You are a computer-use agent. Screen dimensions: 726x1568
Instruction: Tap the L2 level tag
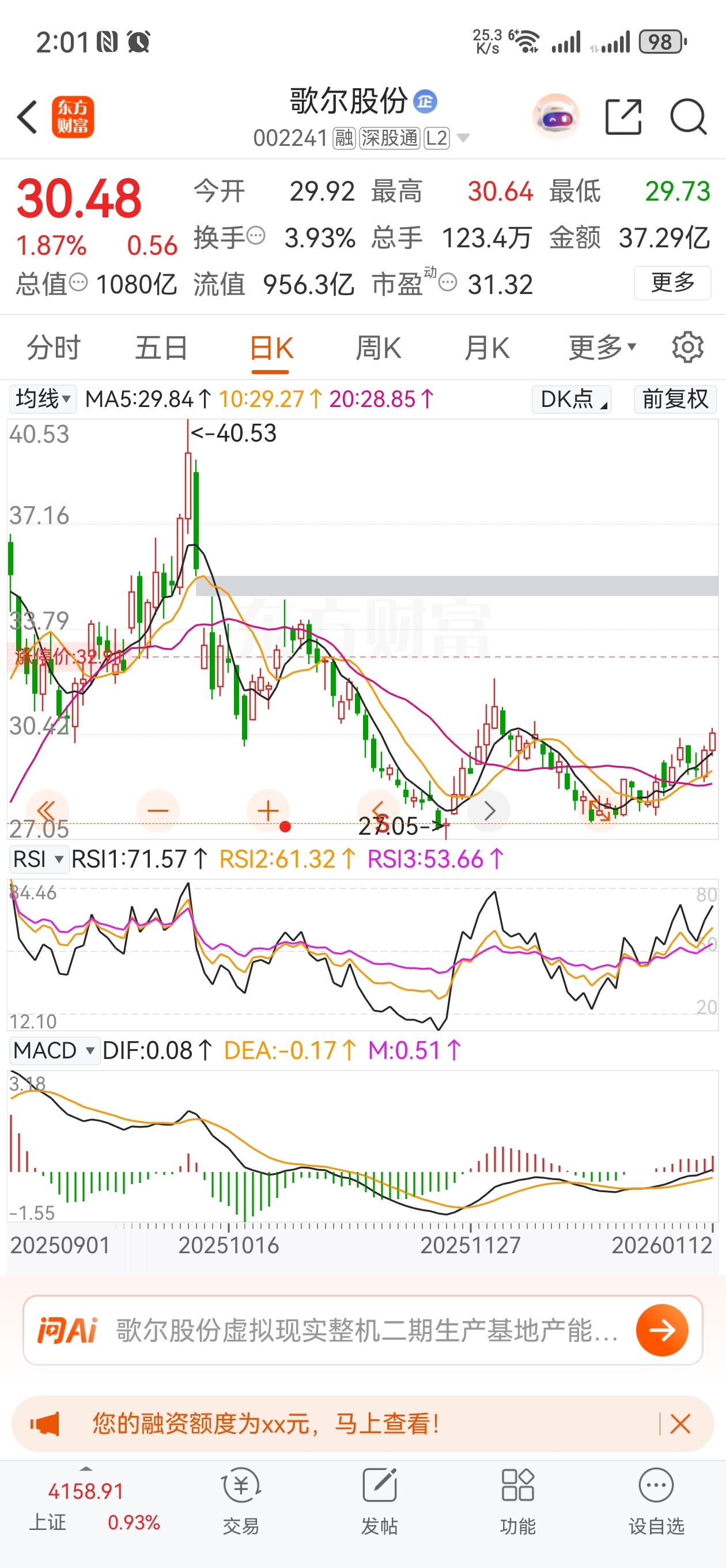coord(436,138)
